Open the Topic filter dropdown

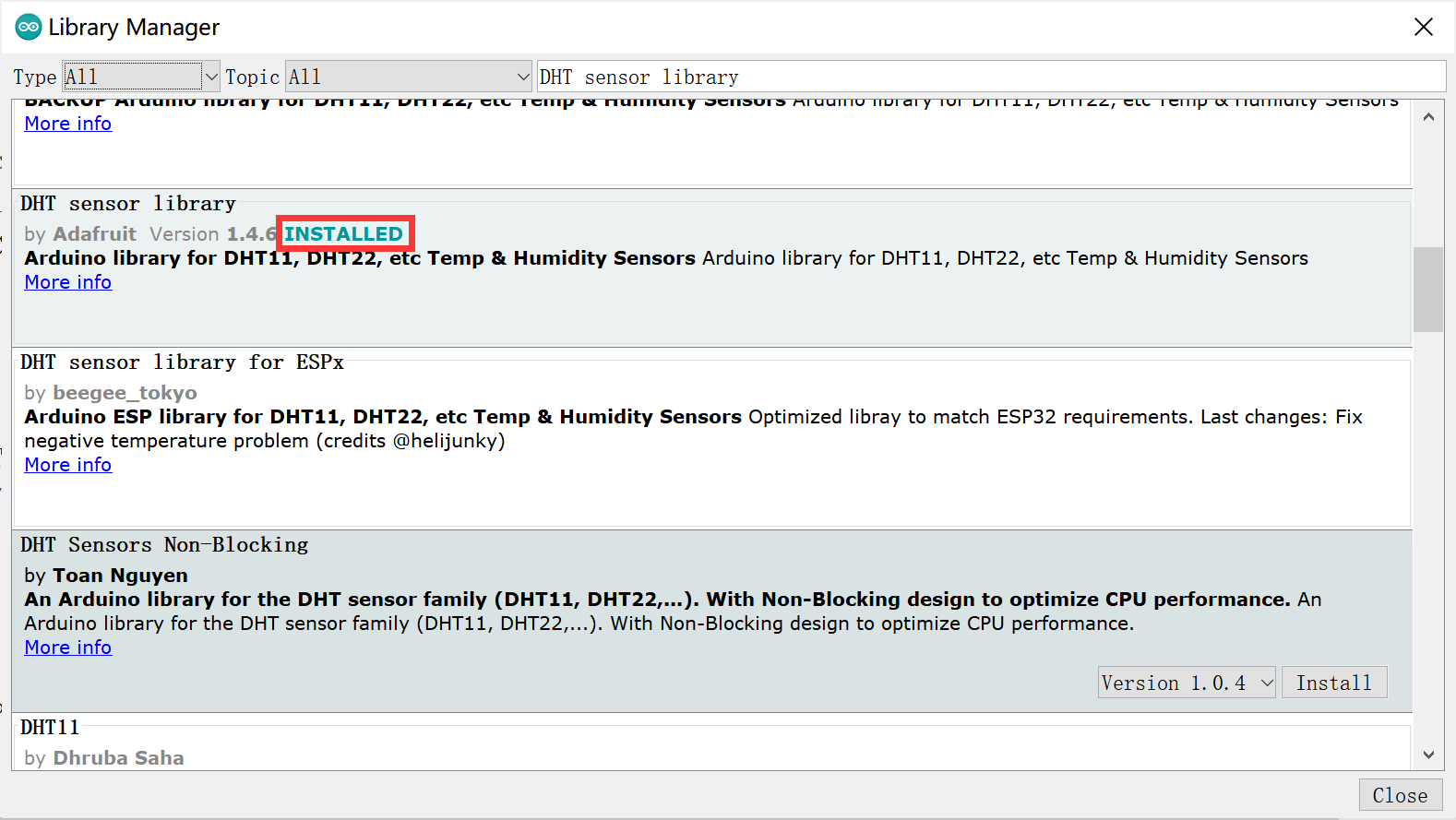pos(409,77)
